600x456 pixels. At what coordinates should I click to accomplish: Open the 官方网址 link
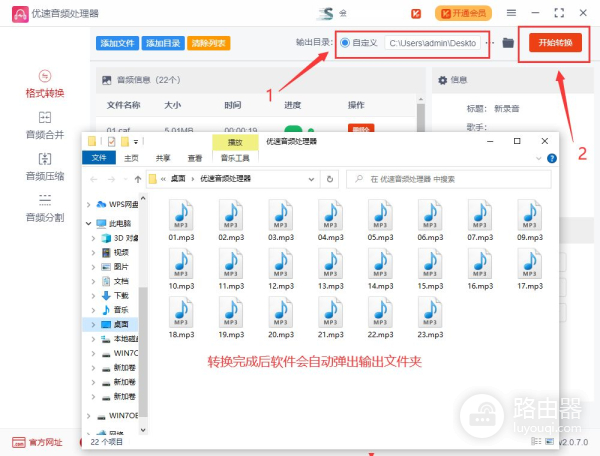tap(37, 443)
